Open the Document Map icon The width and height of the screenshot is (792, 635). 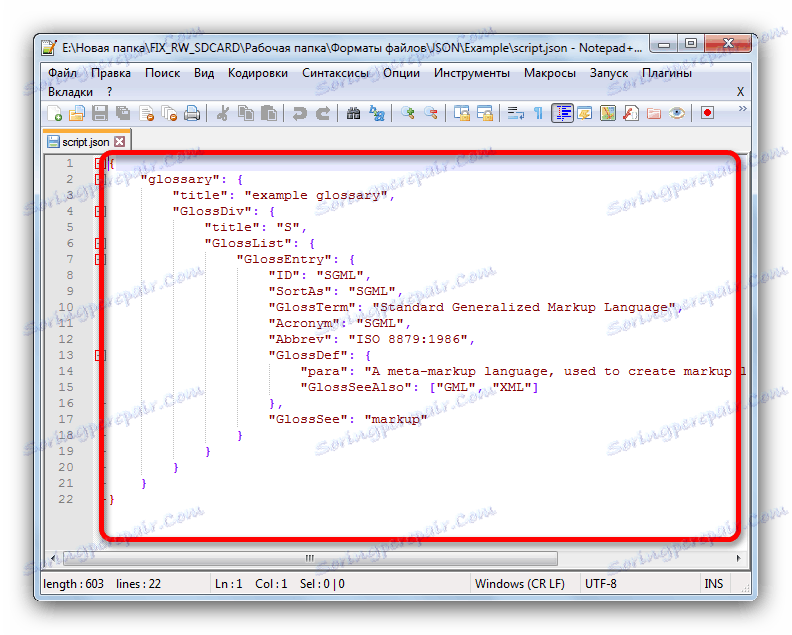tap(608, 113)
